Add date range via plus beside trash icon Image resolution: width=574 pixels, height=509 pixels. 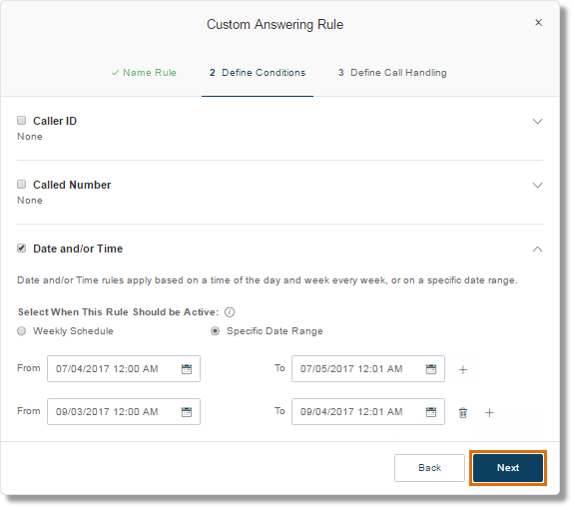point(489,413)
